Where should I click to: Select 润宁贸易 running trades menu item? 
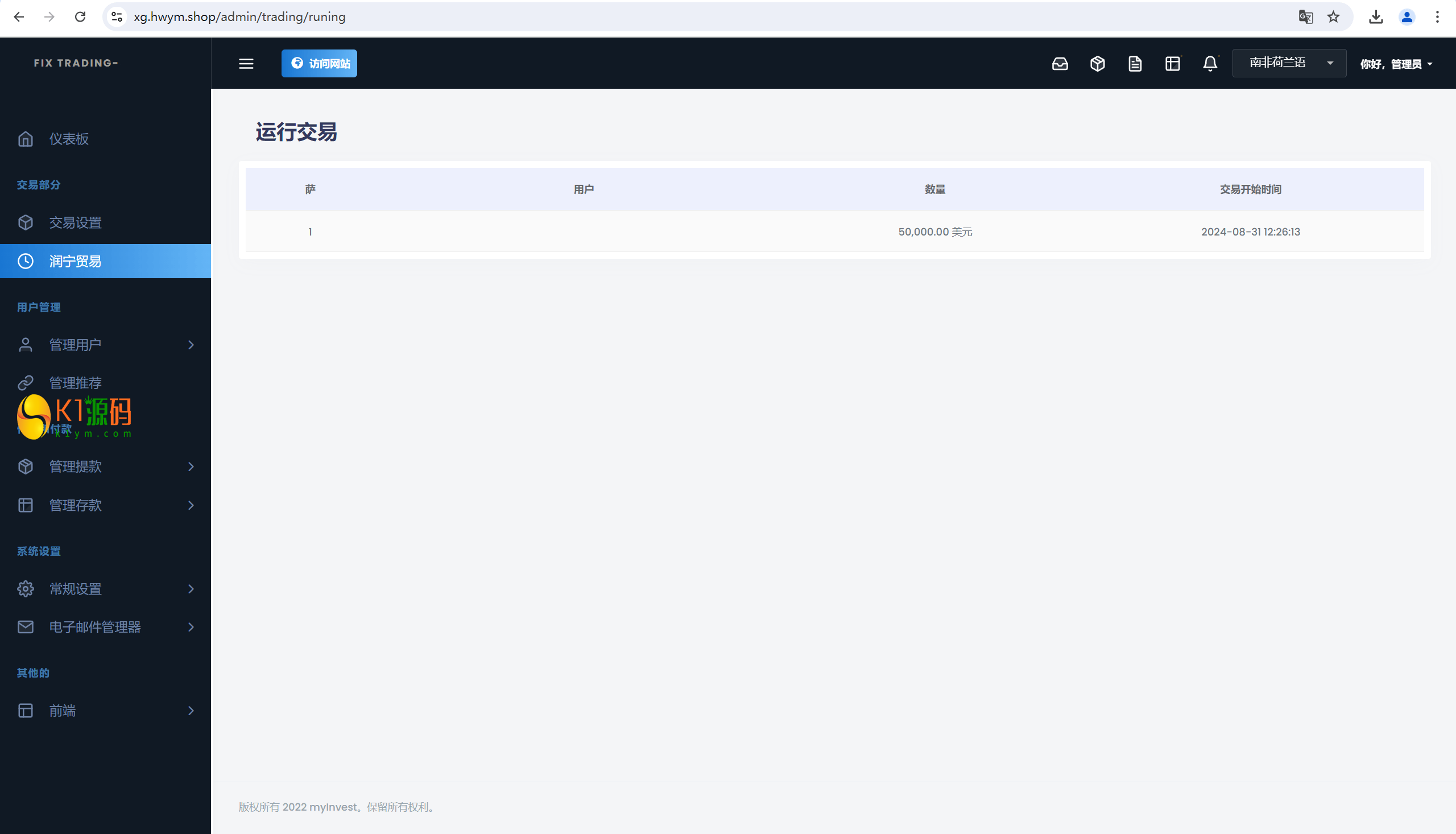[74, 261]
